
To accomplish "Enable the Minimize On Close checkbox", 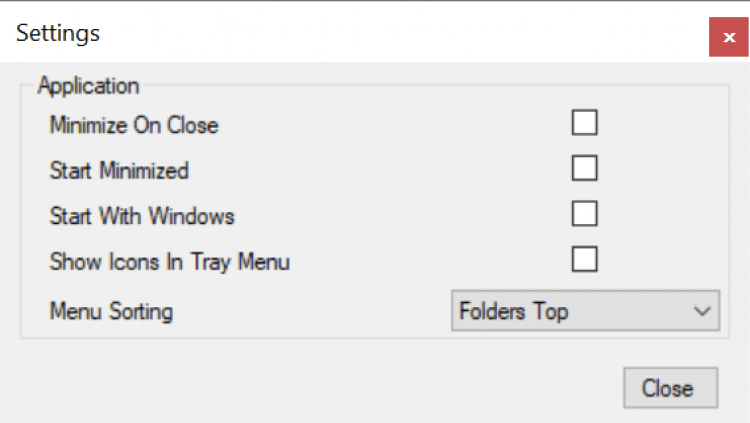I will 584,124.
